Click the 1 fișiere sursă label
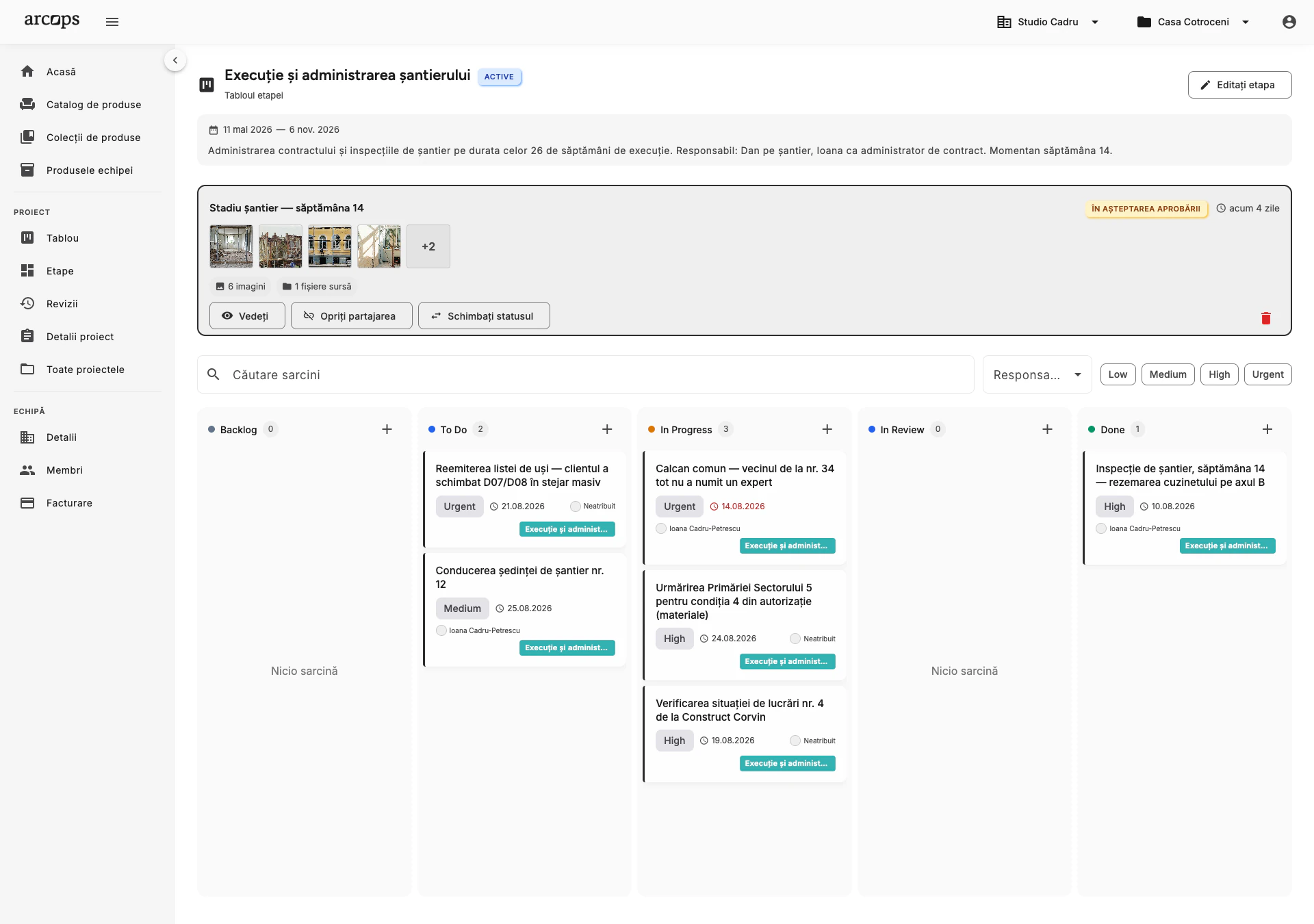This screenshot has height=924, width=1314. coord(317,286)
